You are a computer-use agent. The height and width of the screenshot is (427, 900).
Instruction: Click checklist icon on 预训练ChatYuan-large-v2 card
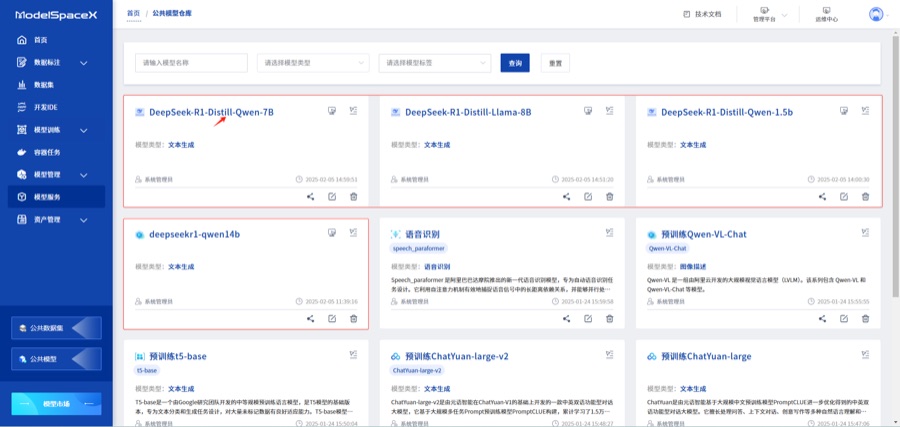click(610, 355)
